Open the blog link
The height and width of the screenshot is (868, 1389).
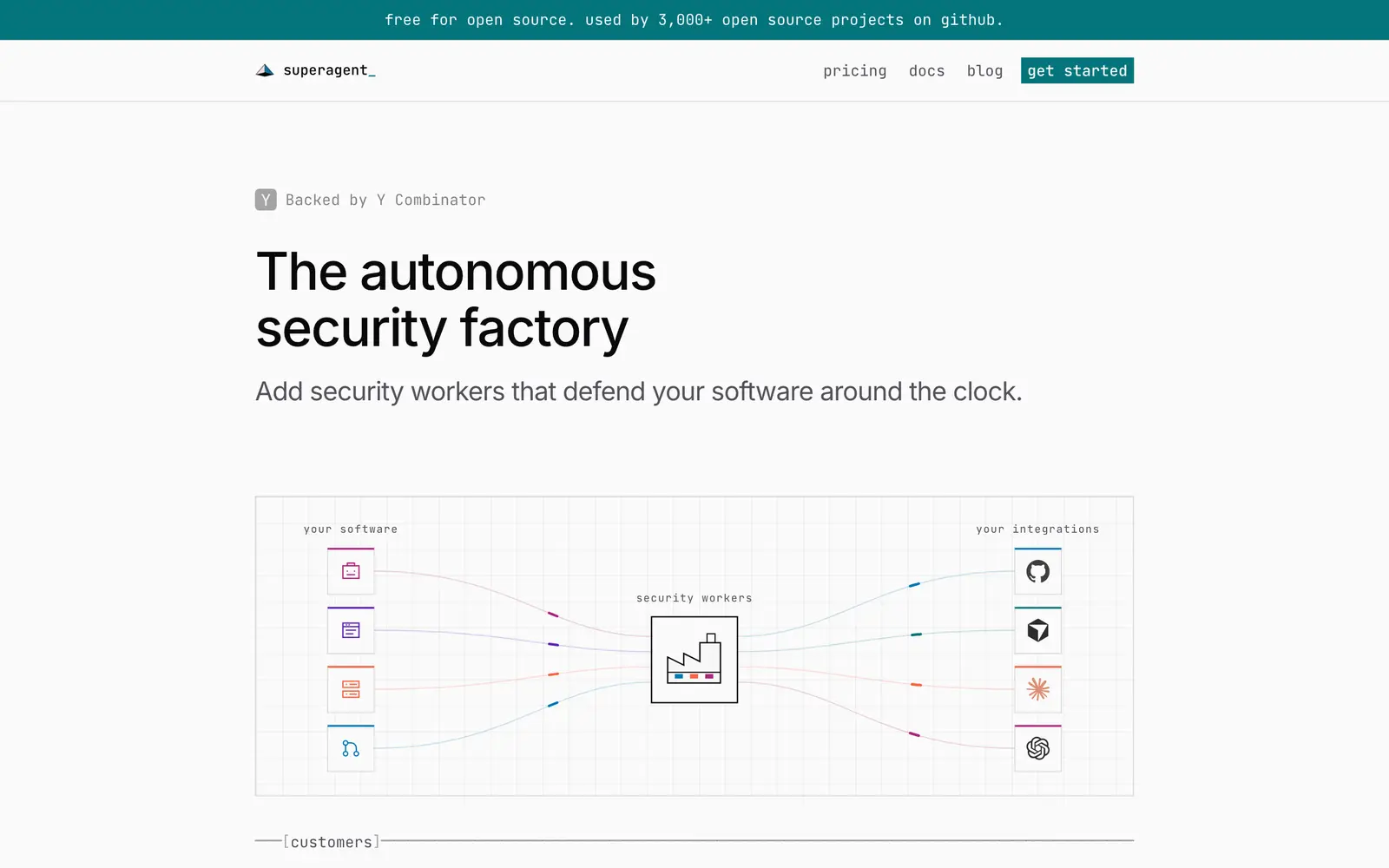coord(984,71)
